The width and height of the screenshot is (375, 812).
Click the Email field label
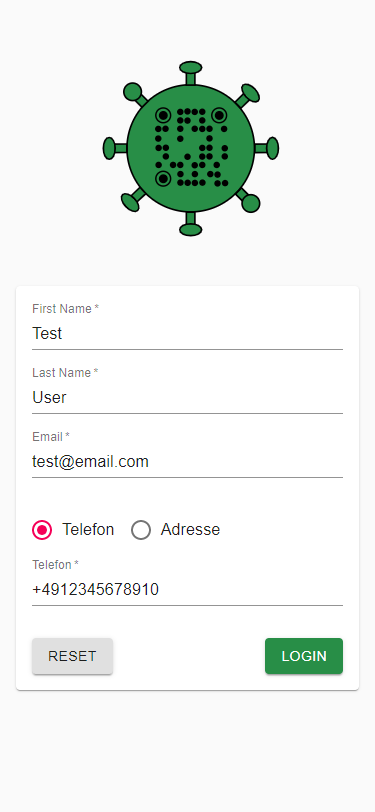51,437
